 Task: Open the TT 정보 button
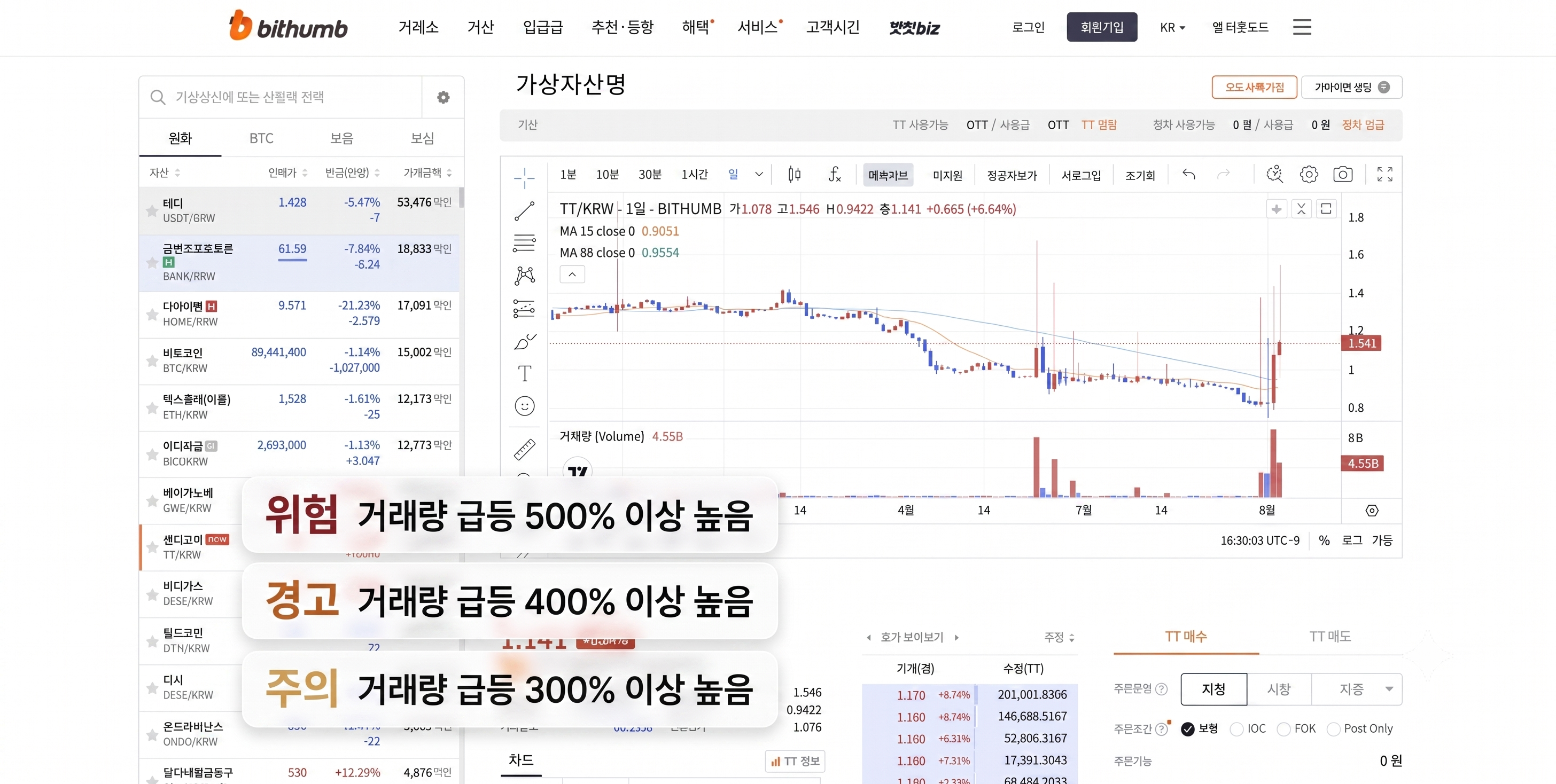click(795, 761)
